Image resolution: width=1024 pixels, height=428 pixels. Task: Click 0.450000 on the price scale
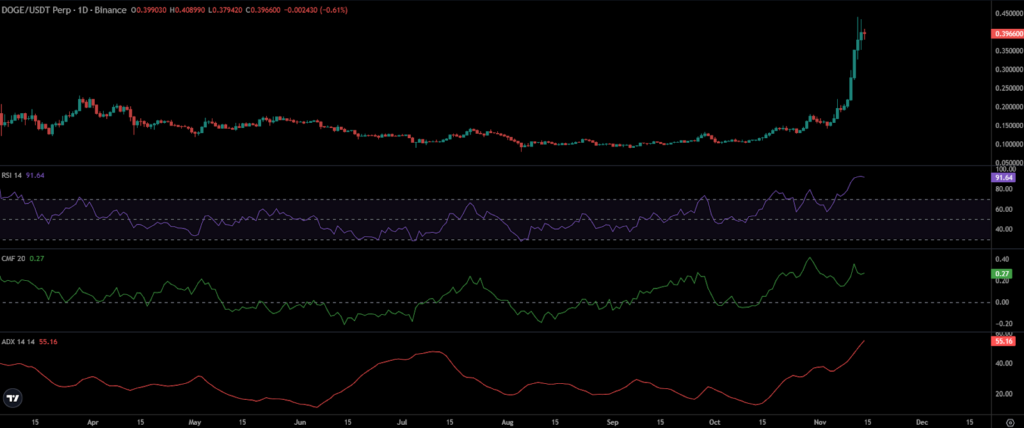1008,13
